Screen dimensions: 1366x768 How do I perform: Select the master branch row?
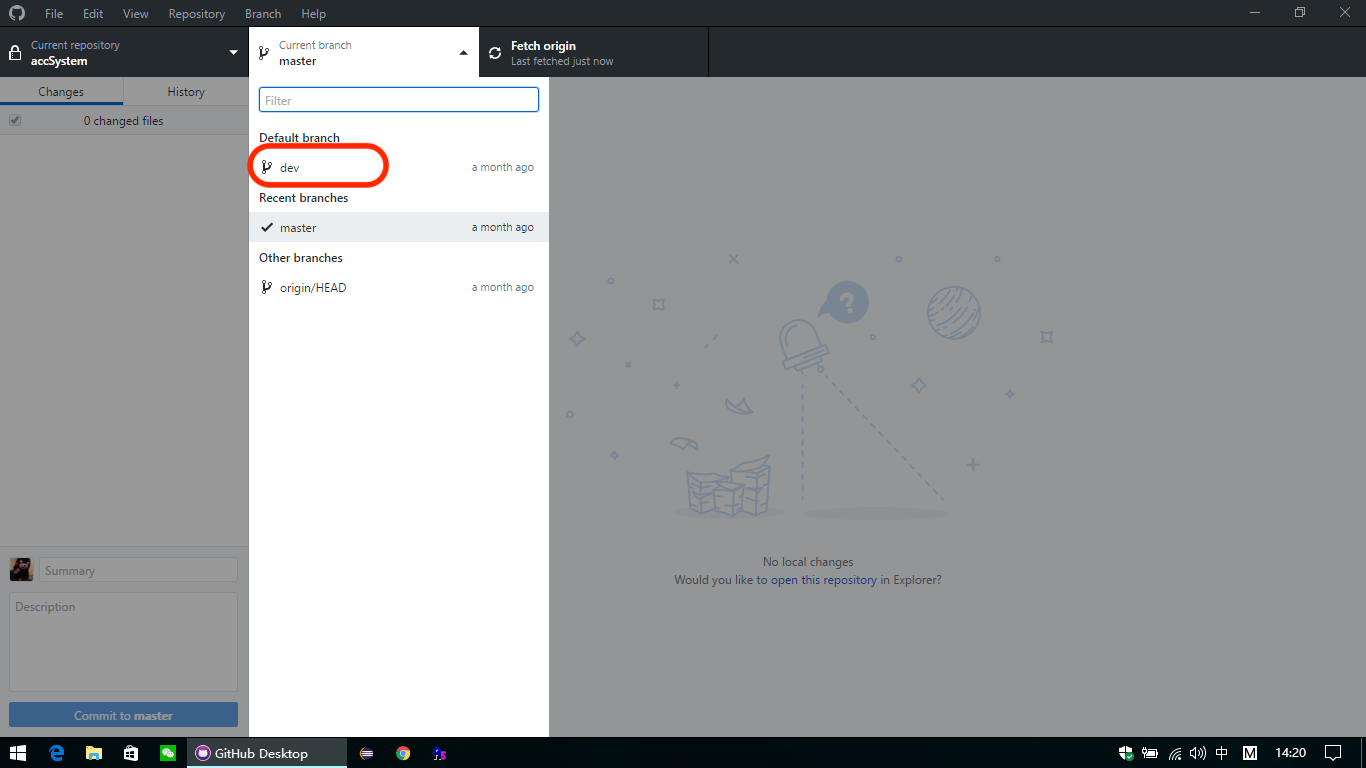coord(399,227)
